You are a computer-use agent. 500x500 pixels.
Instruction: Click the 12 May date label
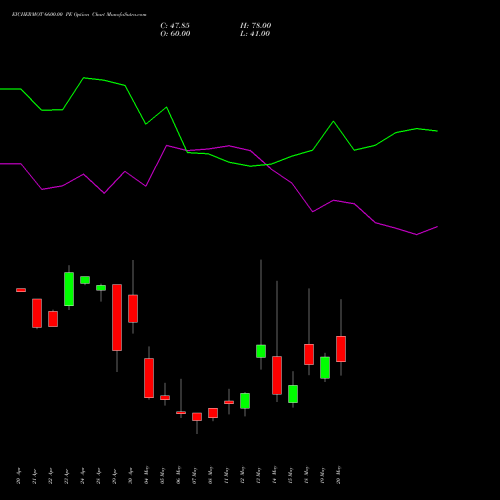(242, 475)
